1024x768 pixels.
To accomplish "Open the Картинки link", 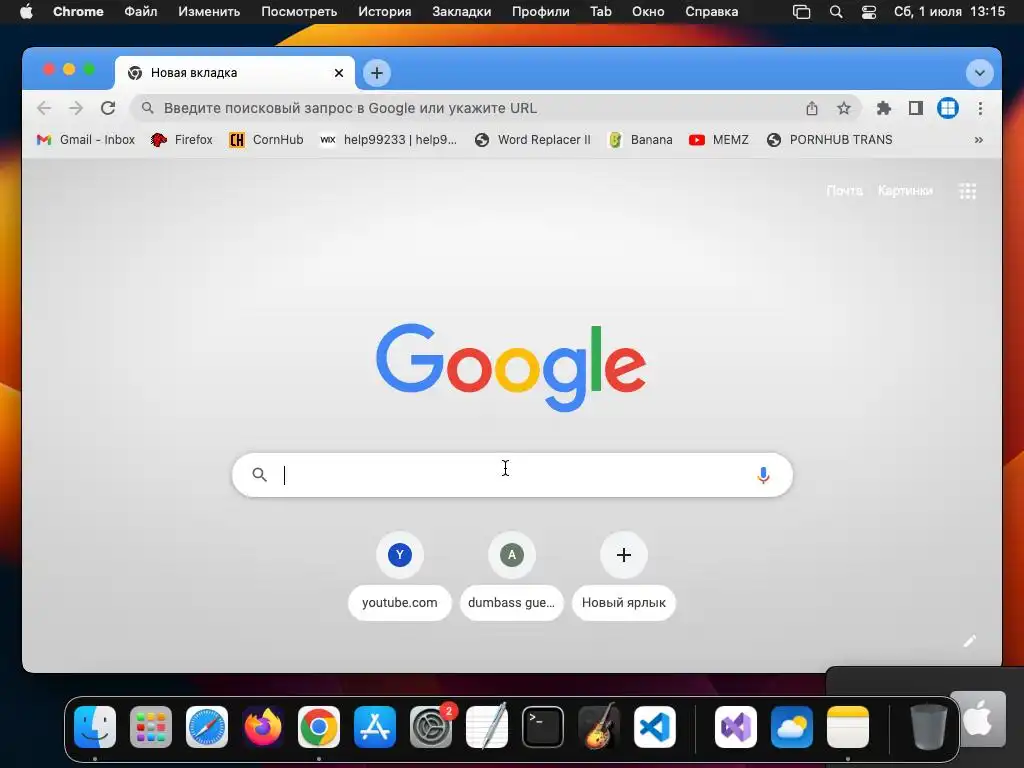I will [905, 191].
